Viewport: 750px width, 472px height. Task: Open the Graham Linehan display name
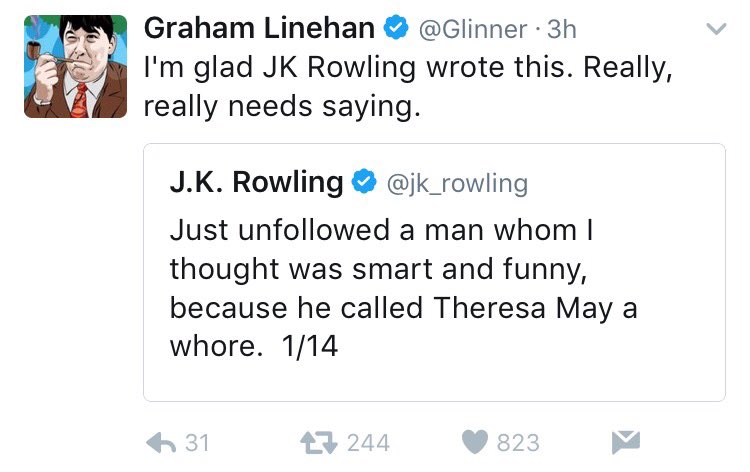click(x=259, y=28)
